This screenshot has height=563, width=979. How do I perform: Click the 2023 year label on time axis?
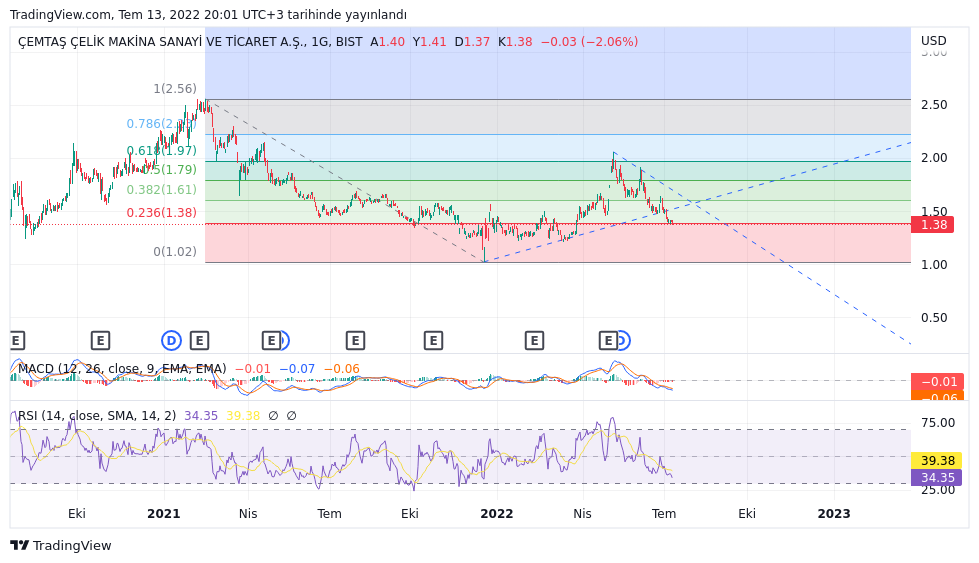(x=834, y=514)
